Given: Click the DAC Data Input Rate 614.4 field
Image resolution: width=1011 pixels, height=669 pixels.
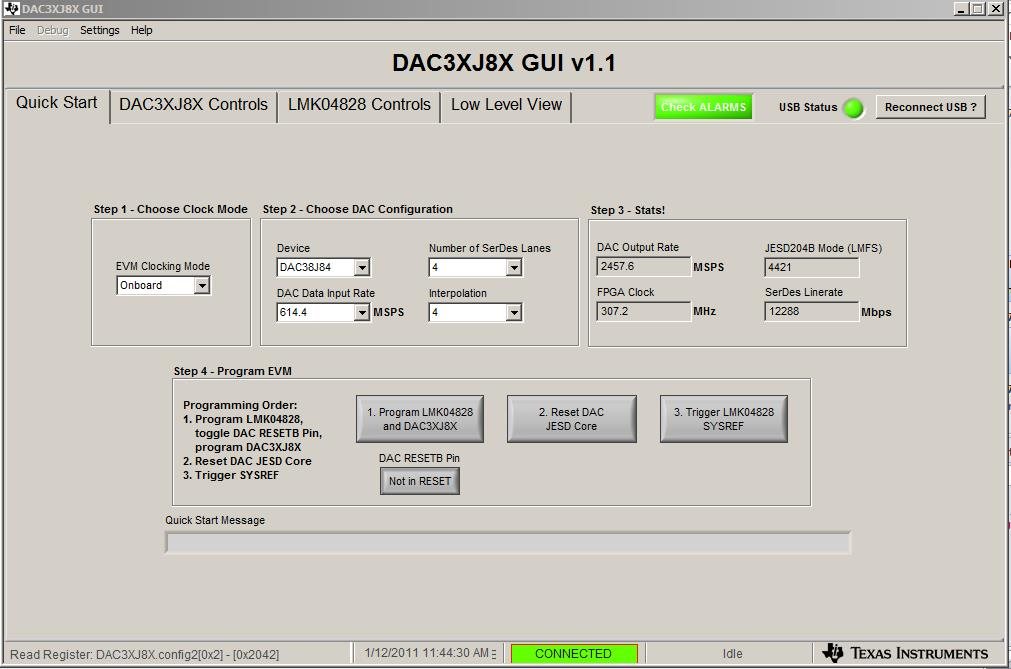Looking at the screenshot, I should [315, 313].
